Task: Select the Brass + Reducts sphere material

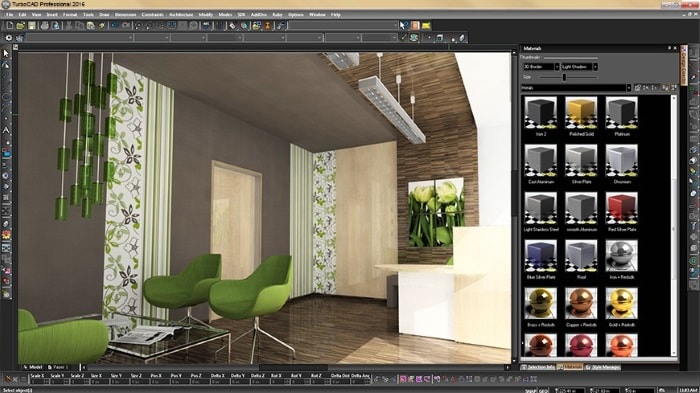Action: pyautogui.click(x=541, y=304)
